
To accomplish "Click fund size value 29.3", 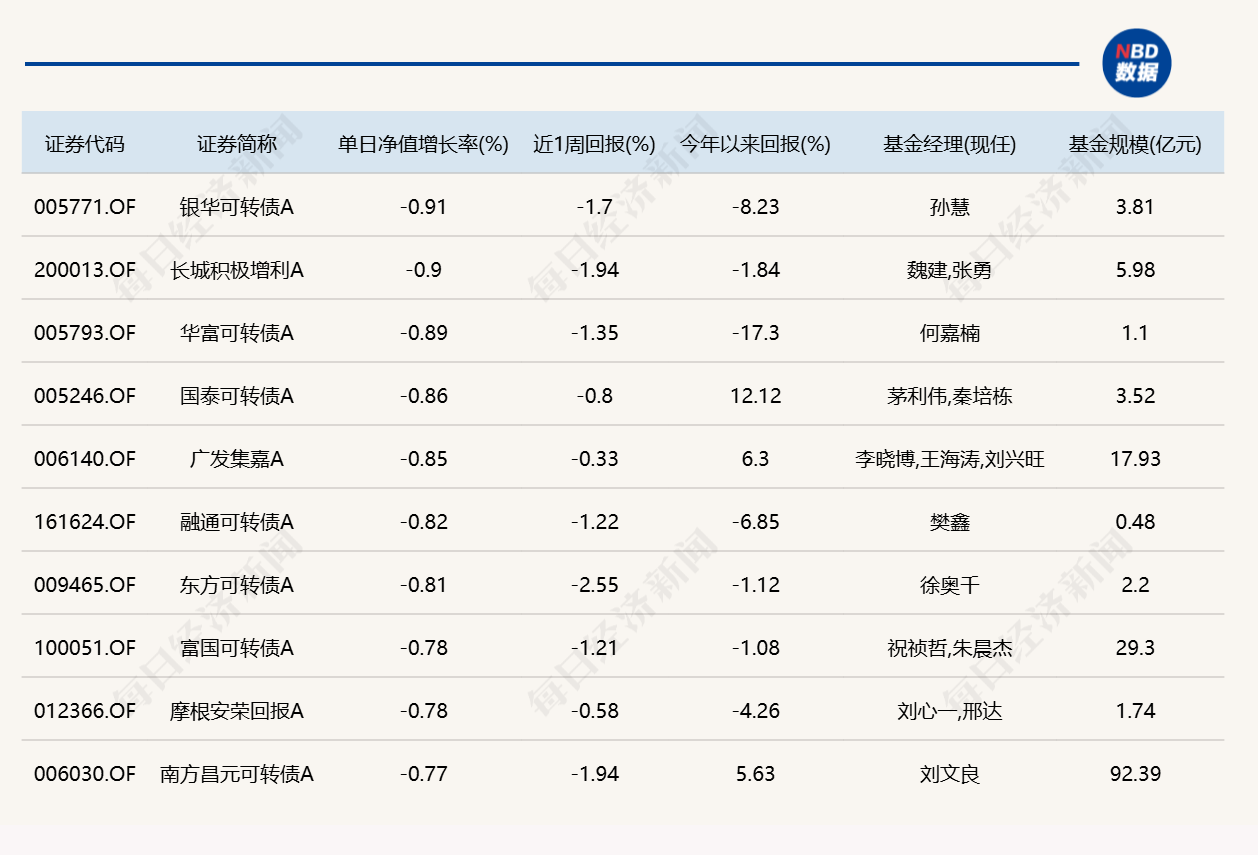I will (1135, 648).
